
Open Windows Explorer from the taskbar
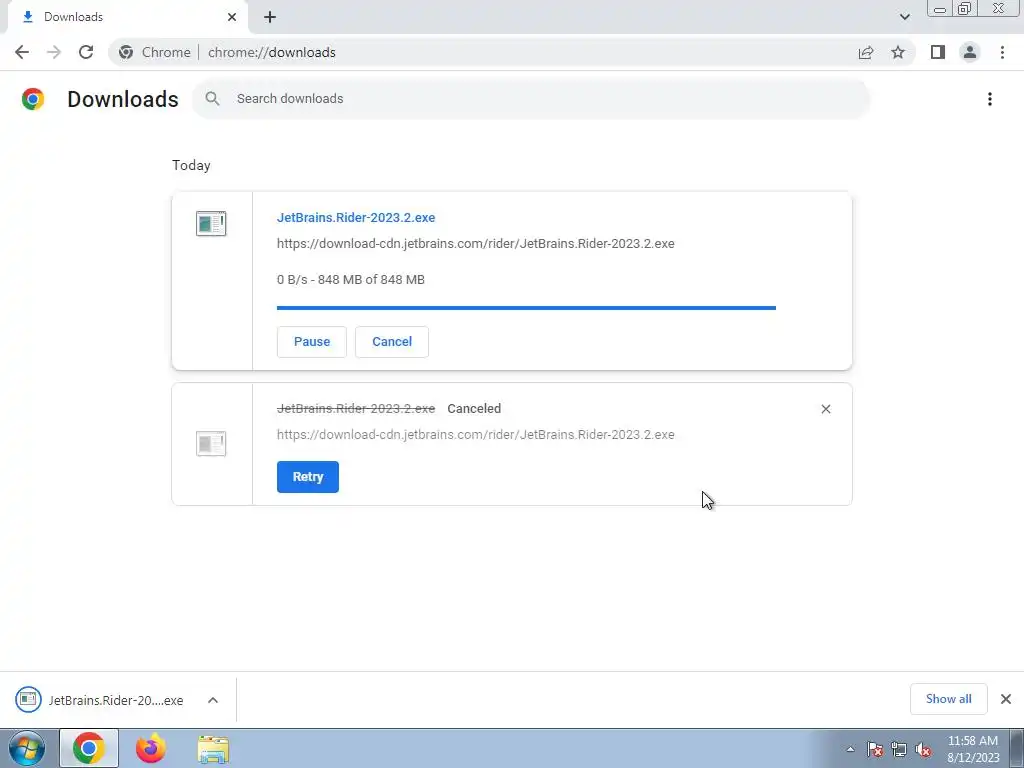coord(213,748)
